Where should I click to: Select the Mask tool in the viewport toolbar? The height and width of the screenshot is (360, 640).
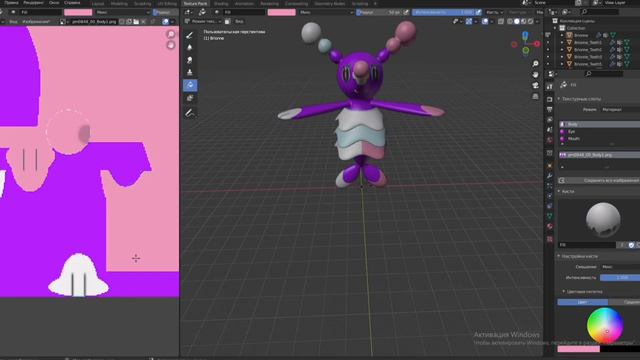point(190,98)
